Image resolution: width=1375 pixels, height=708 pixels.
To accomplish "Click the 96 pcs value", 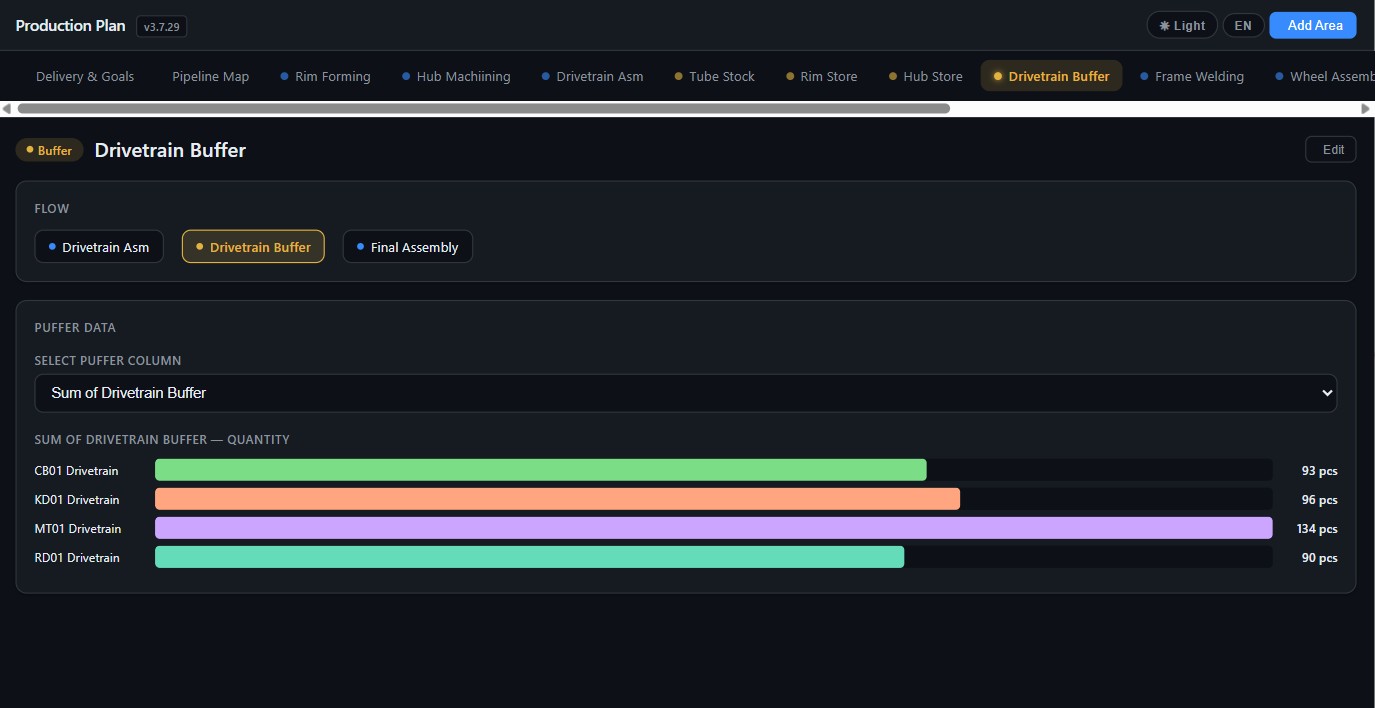I will 1319,499.
